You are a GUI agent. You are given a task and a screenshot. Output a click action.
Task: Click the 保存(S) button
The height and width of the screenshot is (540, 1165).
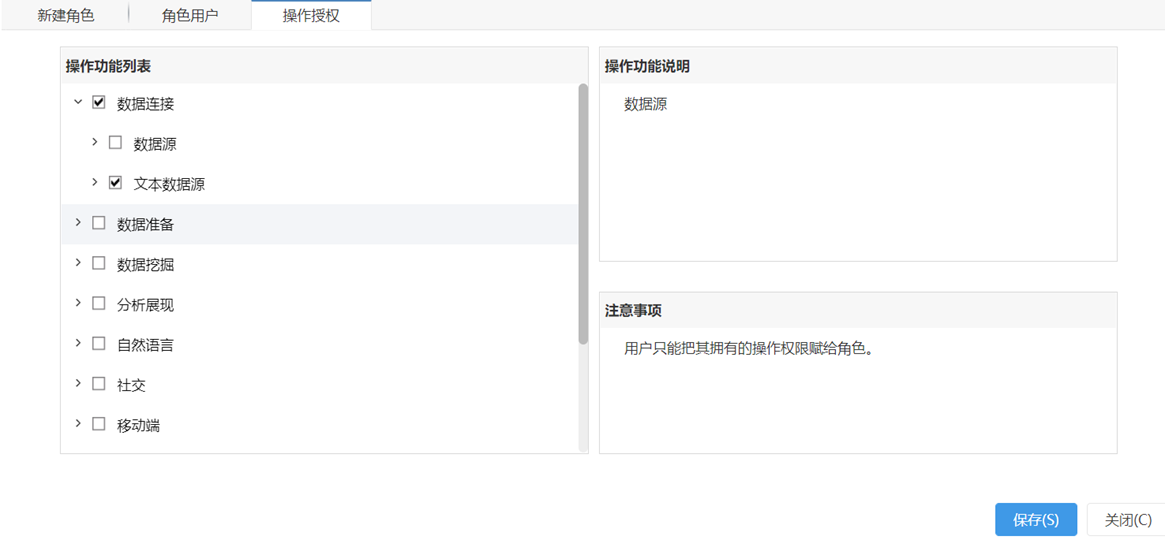(x=1036, y=520)
